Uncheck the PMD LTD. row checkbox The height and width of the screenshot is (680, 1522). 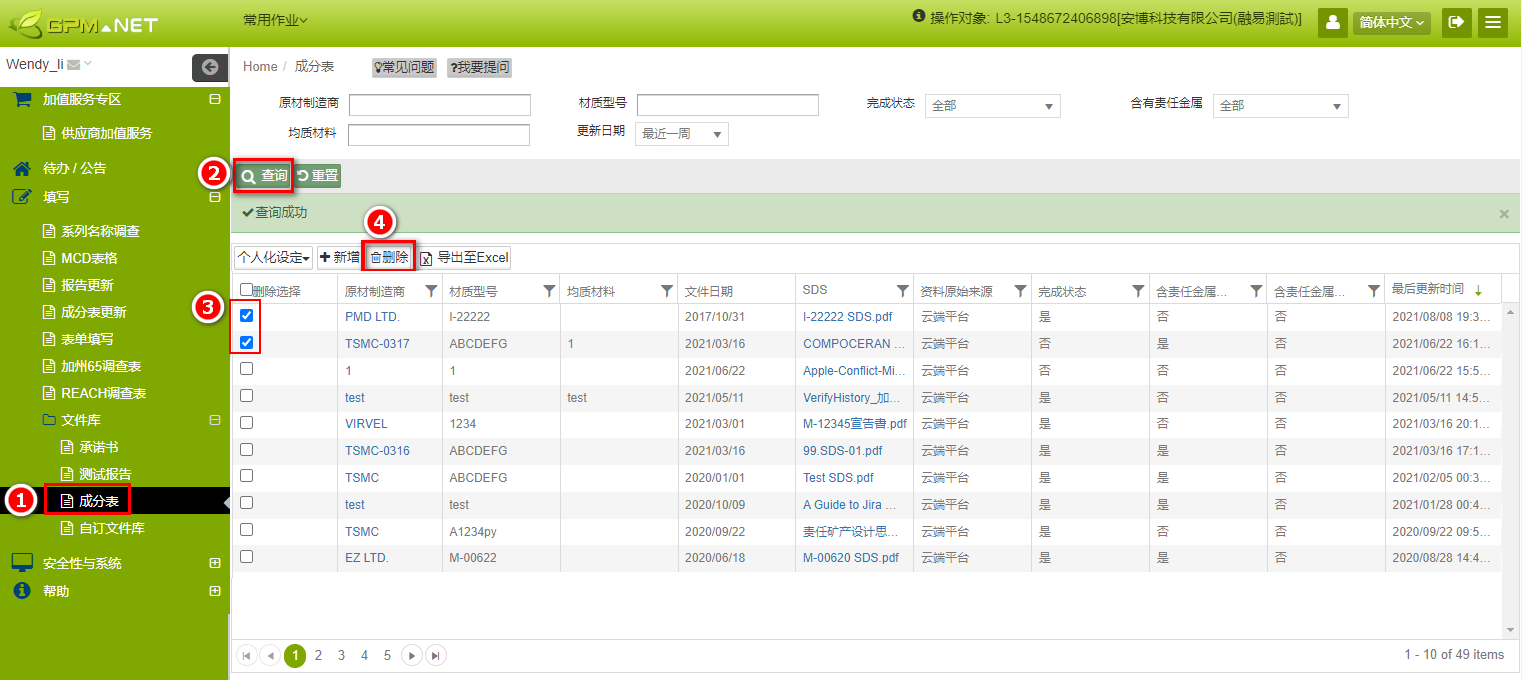click(x=246, y=315)
